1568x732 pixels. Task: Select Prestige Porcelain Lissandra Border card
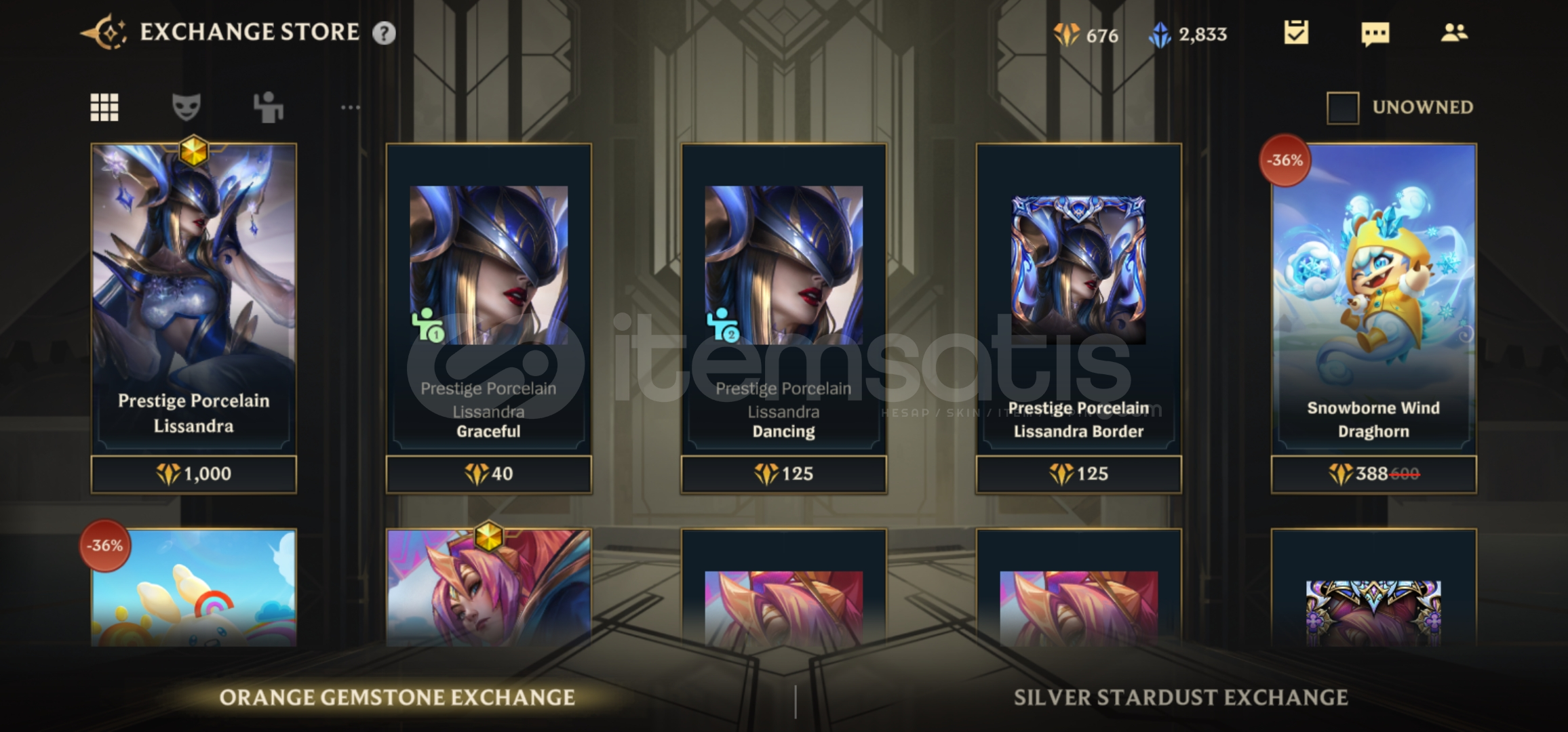1079,299
